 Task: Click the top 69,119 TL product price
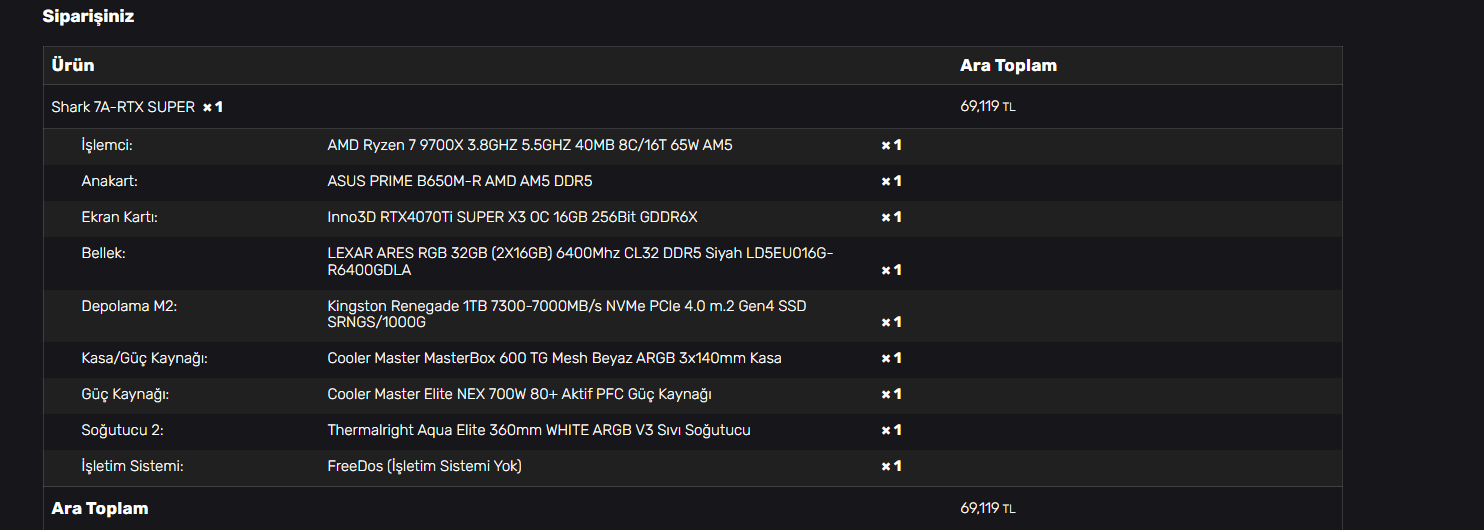pyautogui.click(x=987, y=106)
